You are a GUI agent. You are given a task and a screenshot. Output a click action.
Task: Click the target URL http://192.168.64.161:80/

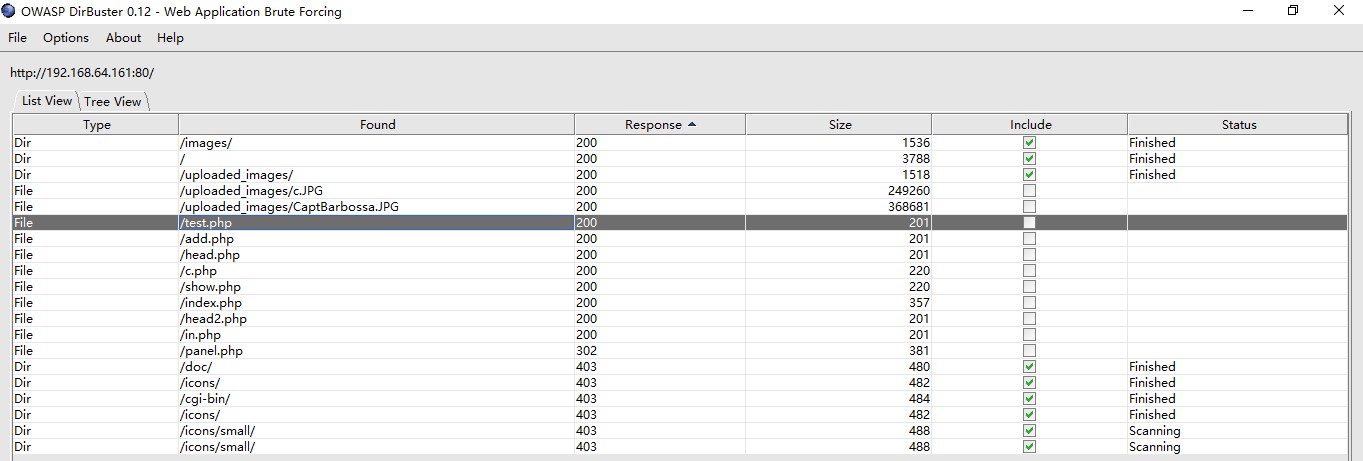point(82,73)
